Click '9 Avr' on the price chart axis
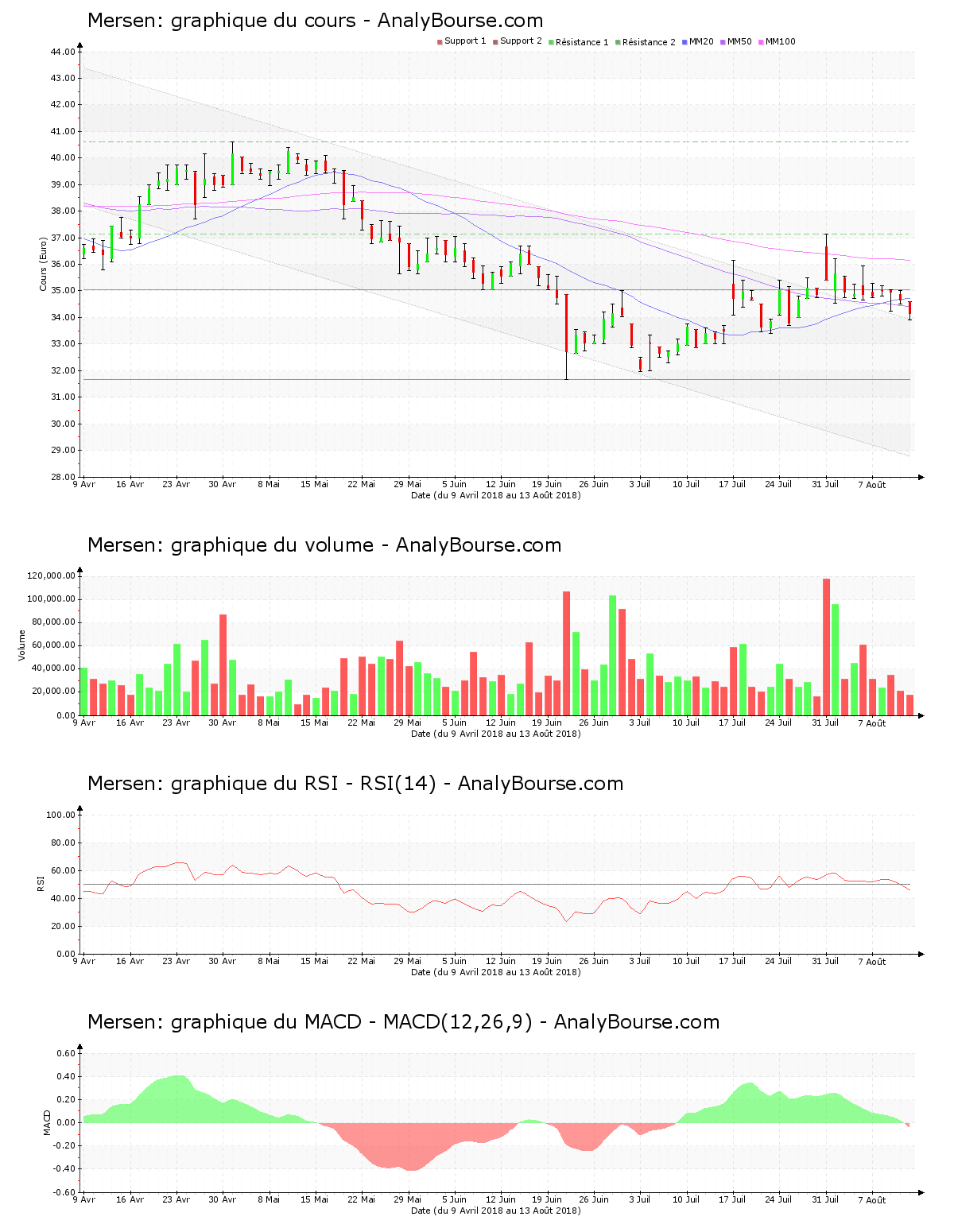The width and height of the screenshot is (954, 1232). click(83, 484)
